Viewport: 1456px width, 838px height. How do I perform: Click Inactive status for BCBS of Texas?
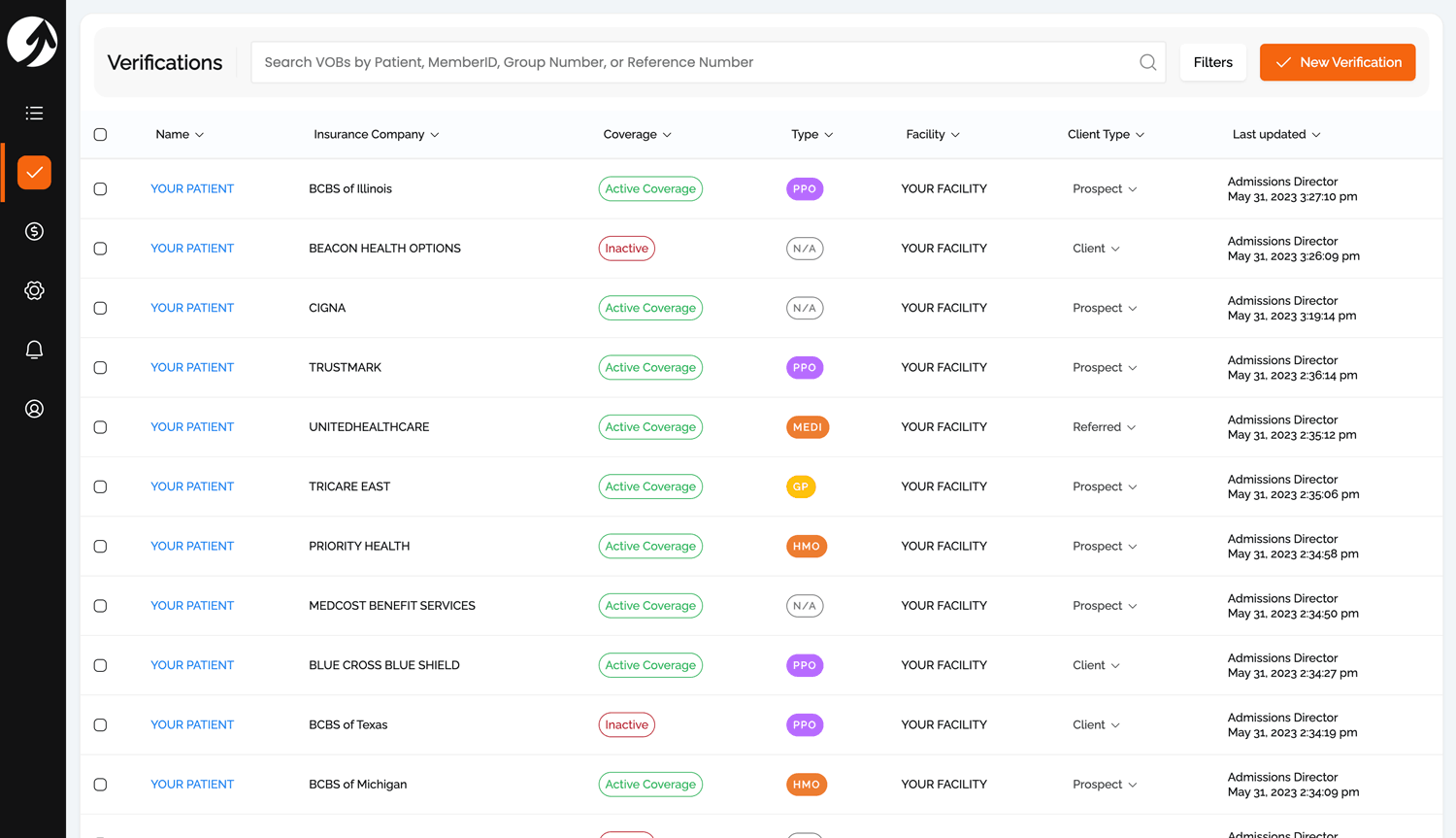[627, 725]
